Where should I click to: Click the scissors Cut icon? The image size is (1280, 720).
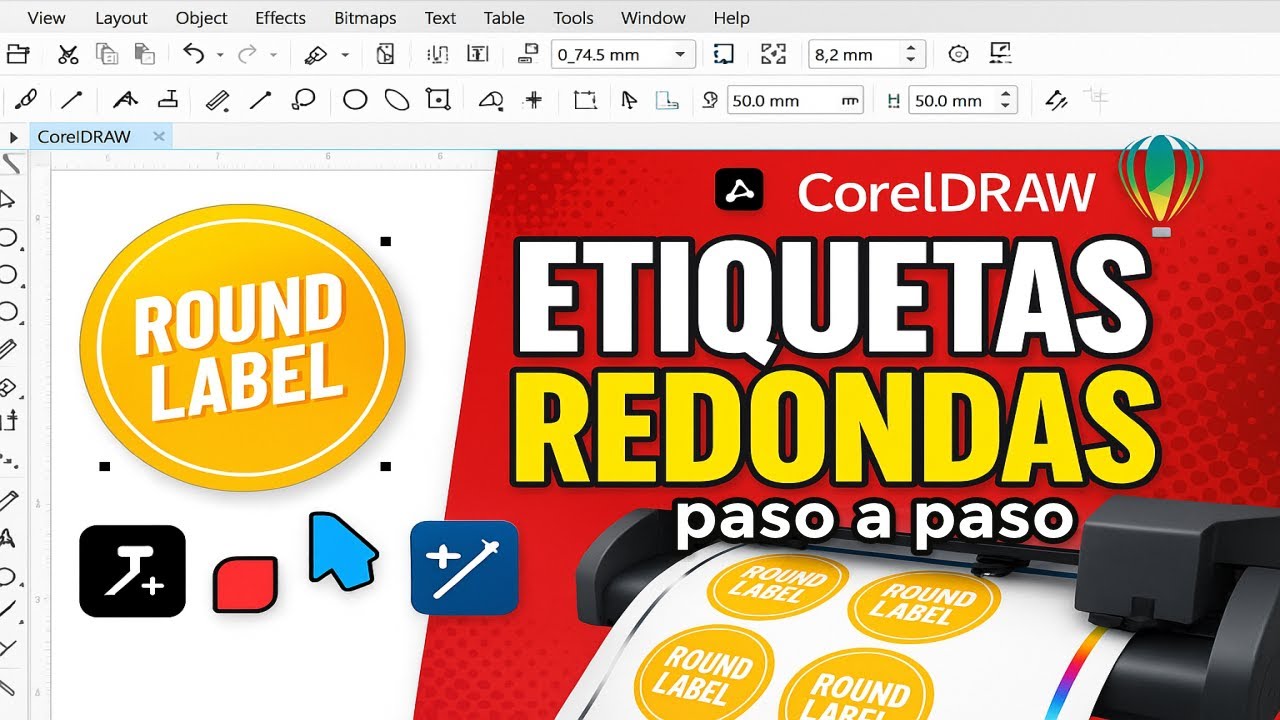(68, 54)
